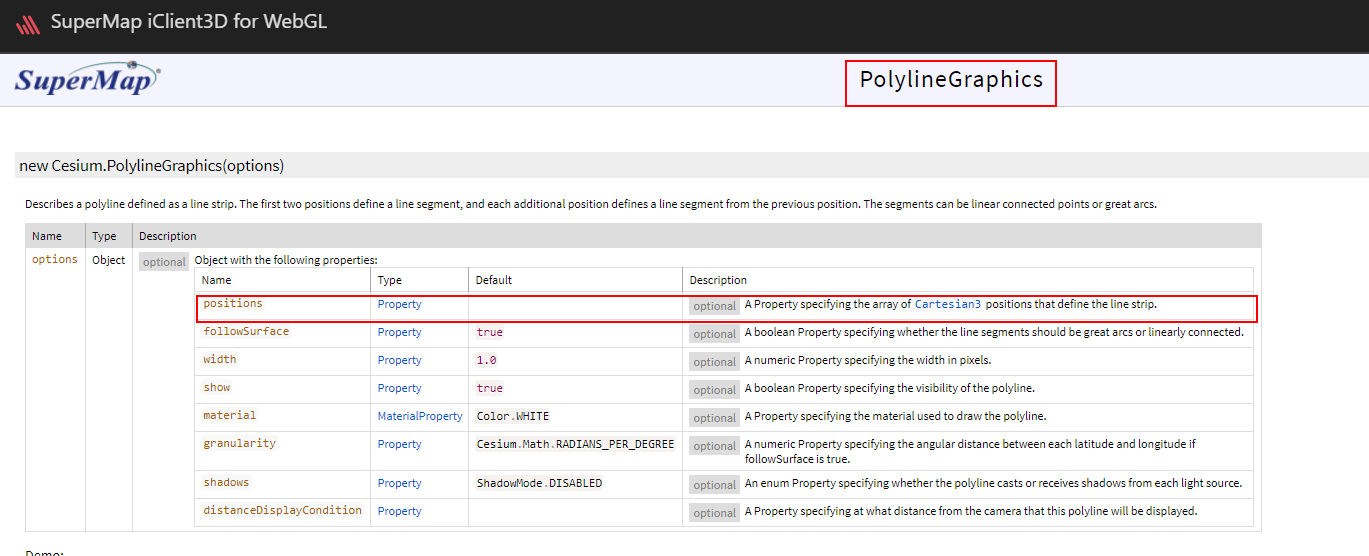Image resolution: width=1369 pixels, height=556 pixels.
Task: Open the Property link in positions row
Action: point(399,304)
